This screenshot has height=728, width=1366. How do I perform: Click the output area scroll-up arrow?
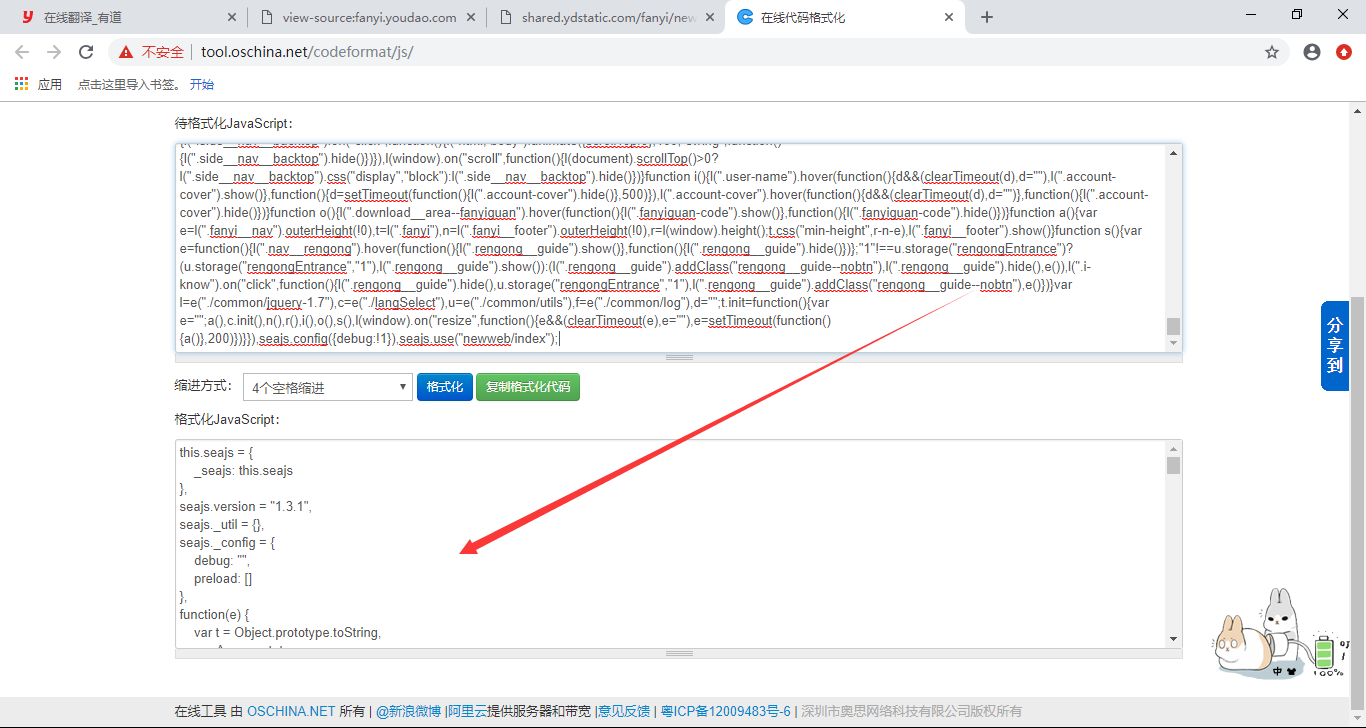[1174, 448]
